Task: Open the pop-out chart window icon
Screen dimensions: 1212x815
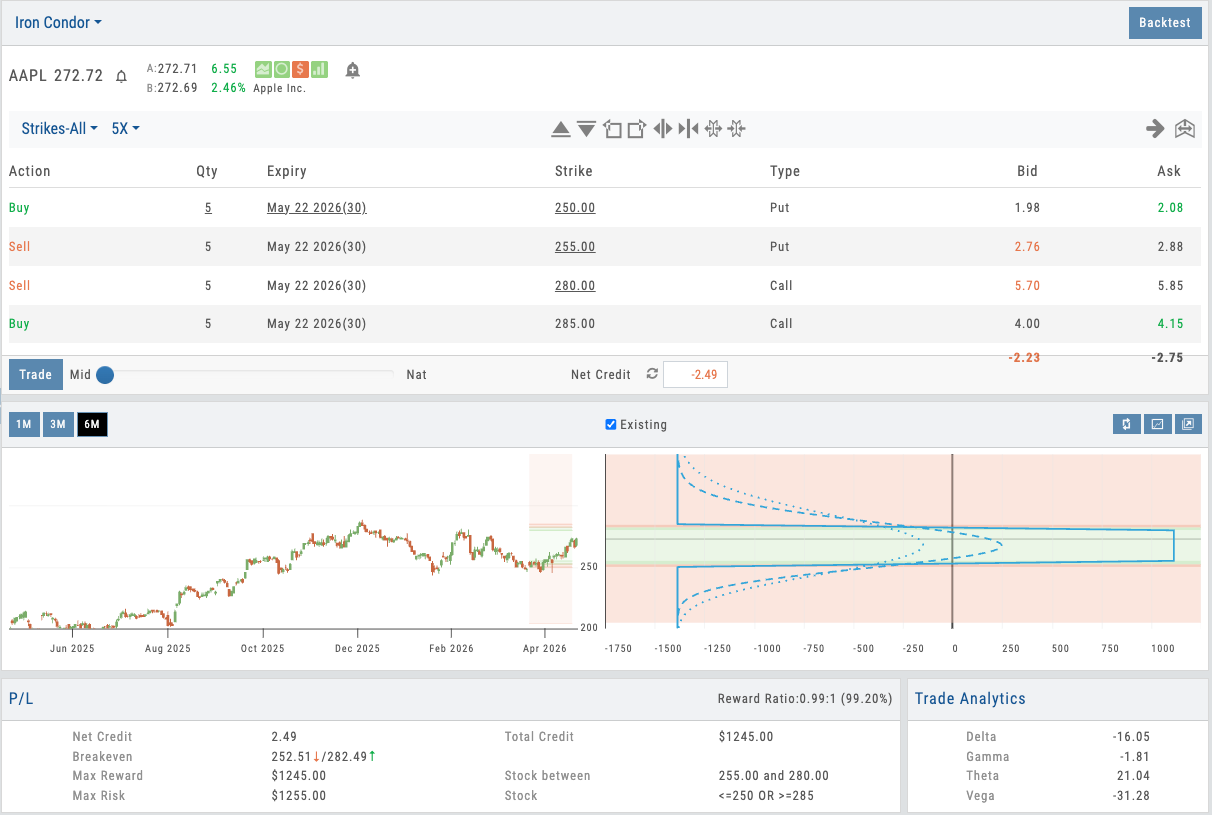Action: coord(1187,424)
